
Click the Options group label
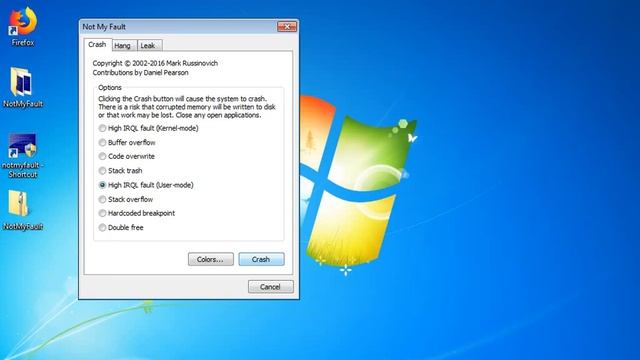pyautogui.click(x=110, y=87)
